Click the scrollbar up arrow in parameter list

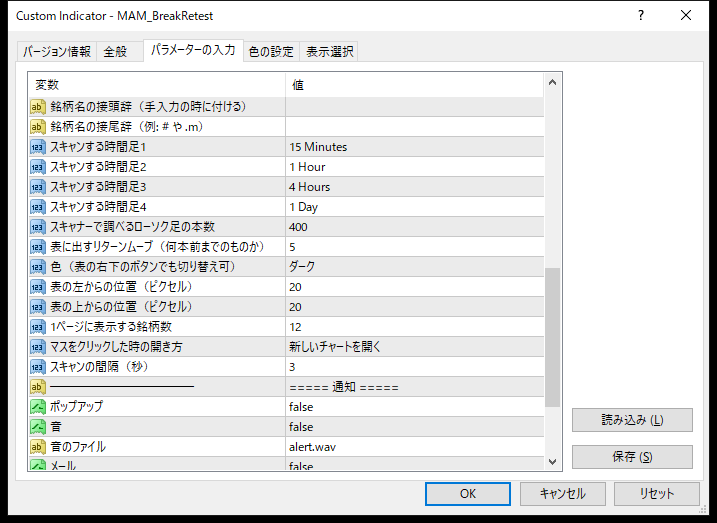(552, 82)
